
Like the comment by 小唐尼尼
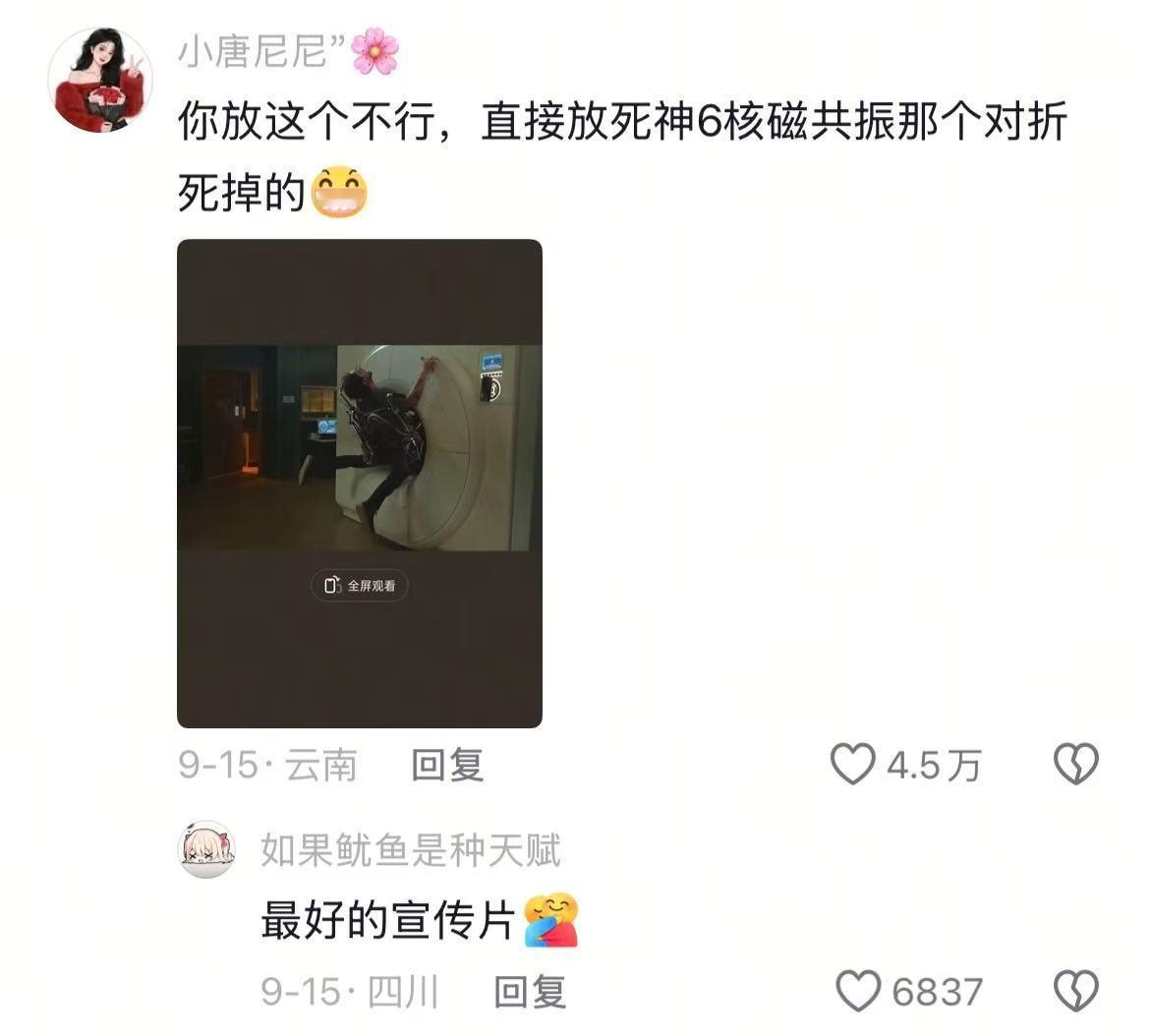852,764
